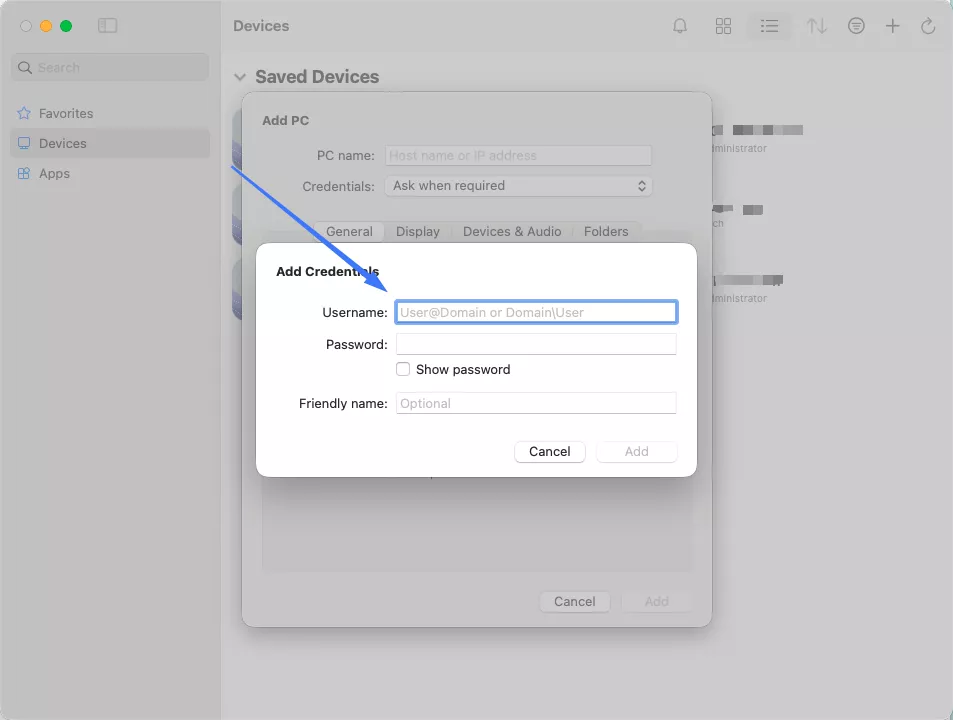
Task: Focus the Password field
Action: 536,344
